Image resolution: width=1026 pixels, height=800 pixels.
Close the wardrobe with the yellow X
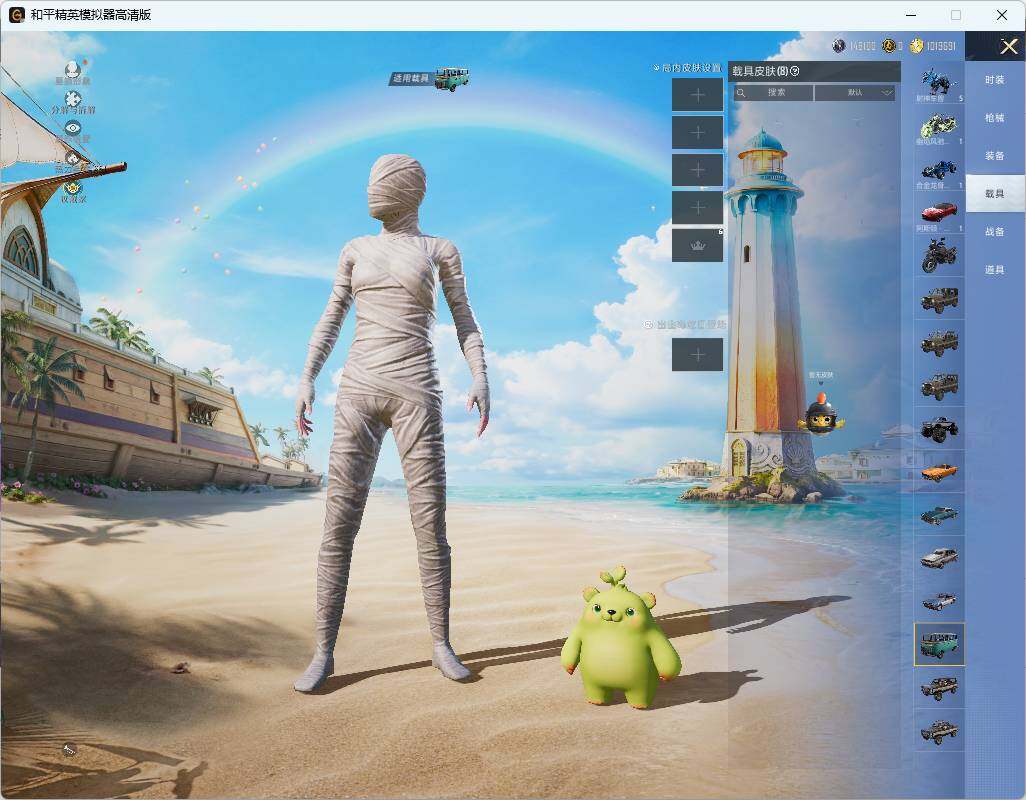pyautogui.click(x=1008, y=46)
